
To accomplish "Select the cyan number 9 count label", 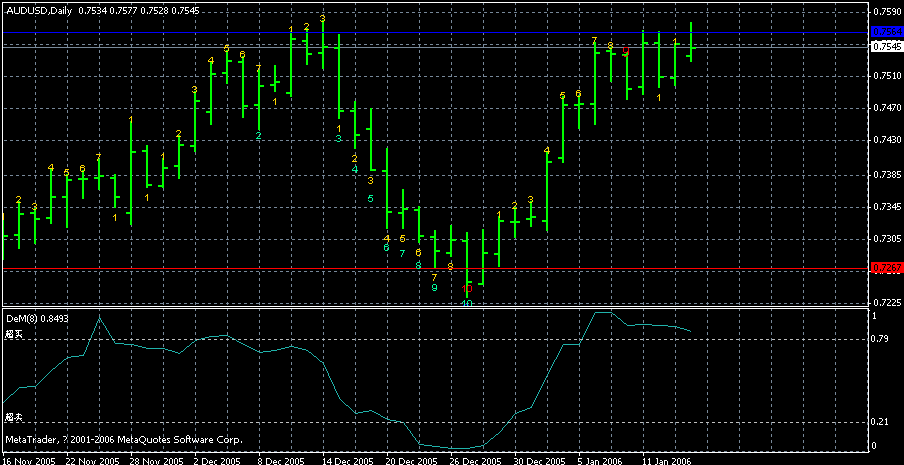I will (435, 287).
